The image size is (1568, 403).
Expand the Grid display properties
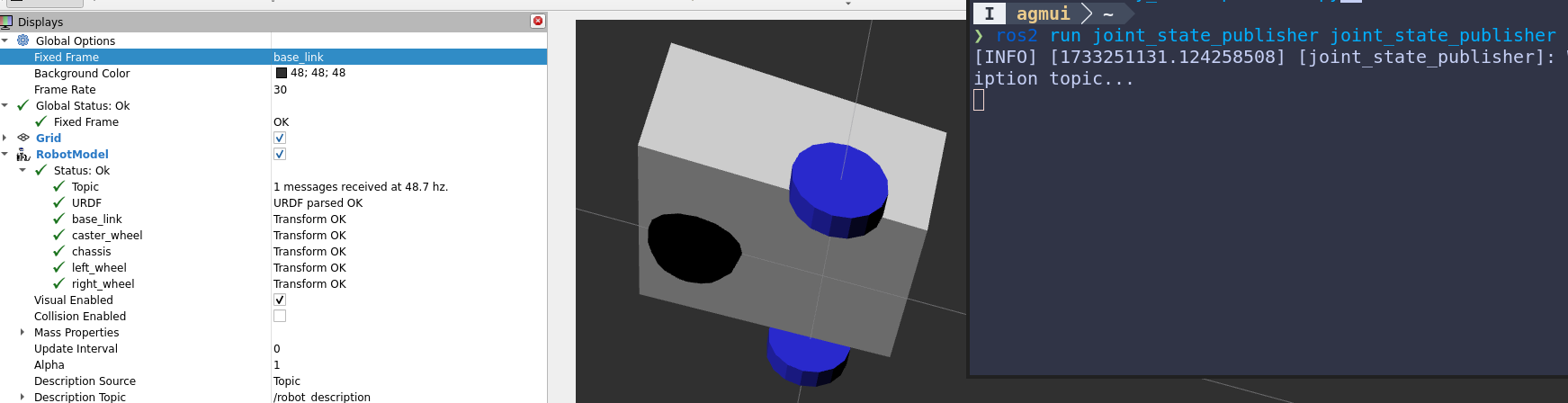pyautogui.click(x=5, y=138)
